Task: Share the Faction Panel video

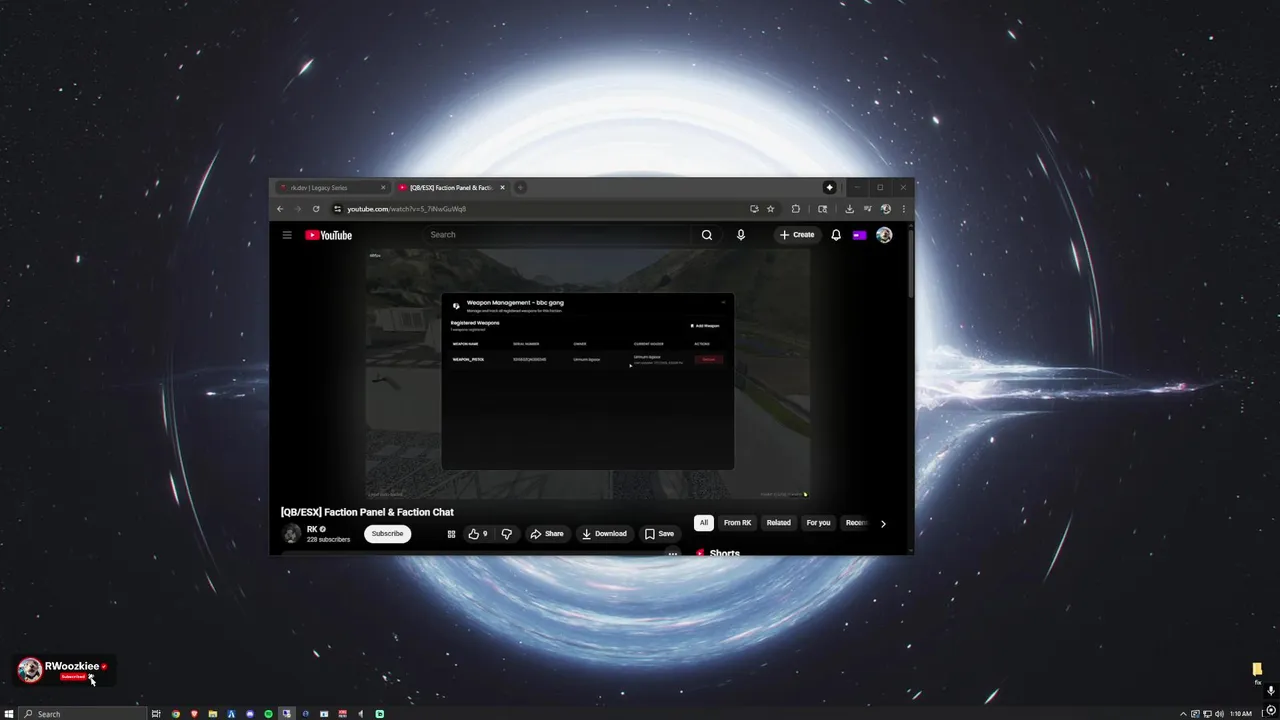Action: (x=547, y=534)
